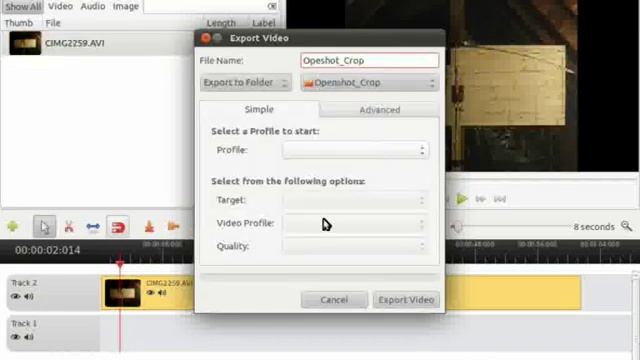Select the razor scissors tool
640x360 pixels.
(x=69, y=227)
